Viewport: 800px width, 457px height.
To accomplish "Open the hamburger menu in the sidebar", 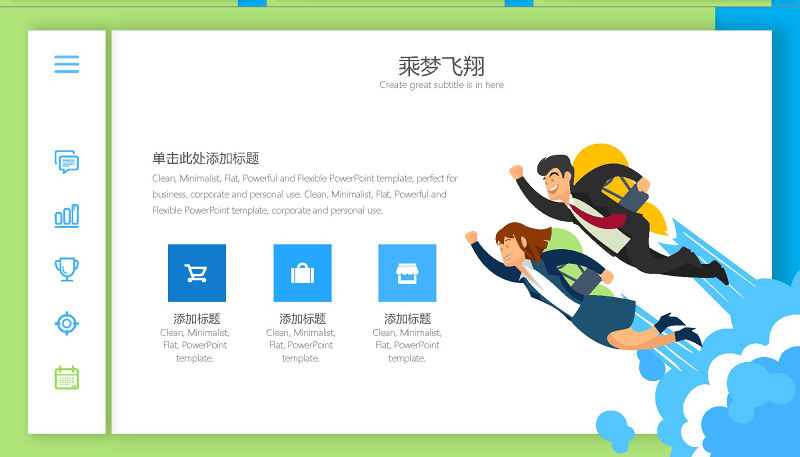I will [x=66, y=64].
